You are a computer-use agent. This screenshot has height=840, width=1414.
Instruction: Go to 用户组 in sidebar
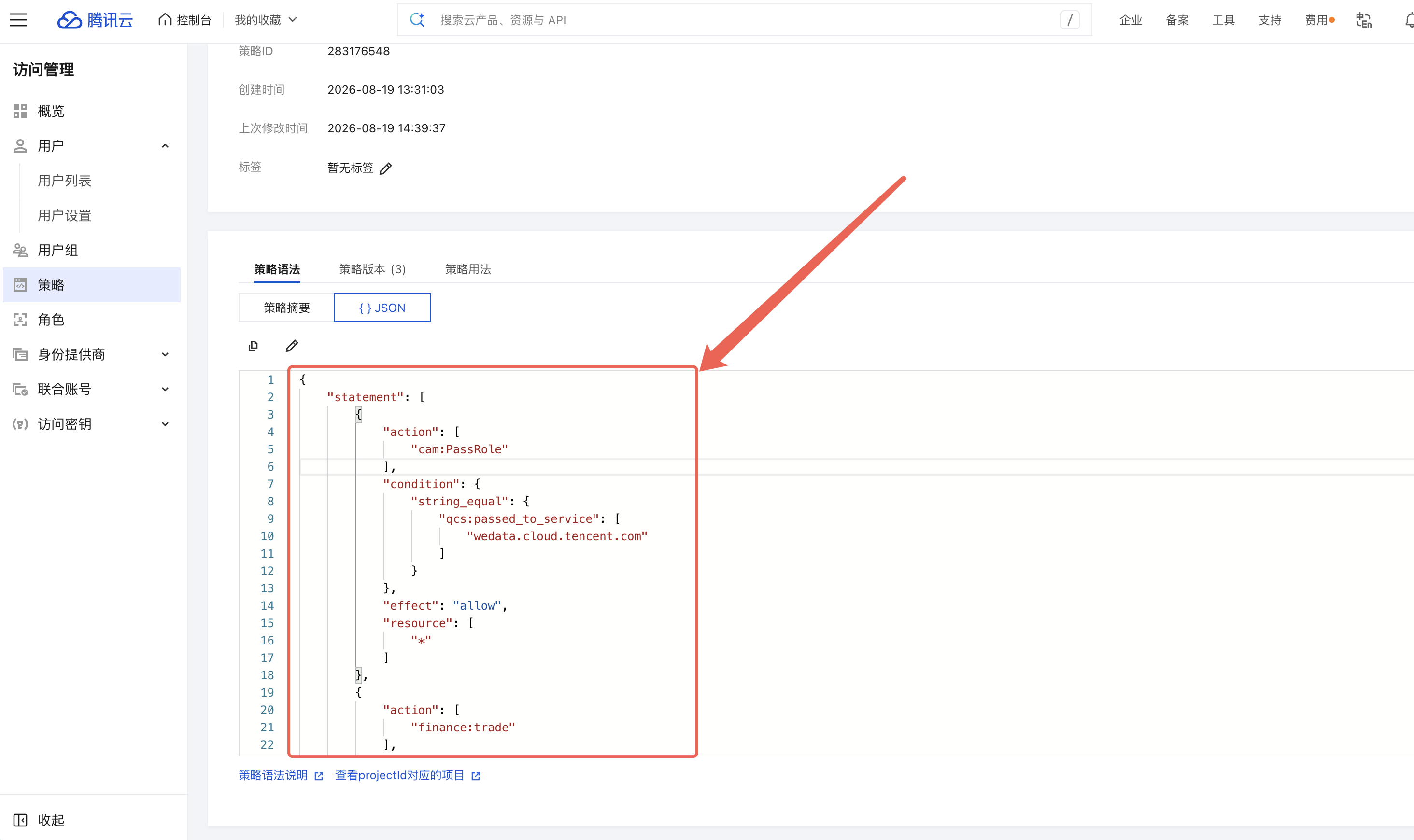pyautogui.click(x=92, y=250)
